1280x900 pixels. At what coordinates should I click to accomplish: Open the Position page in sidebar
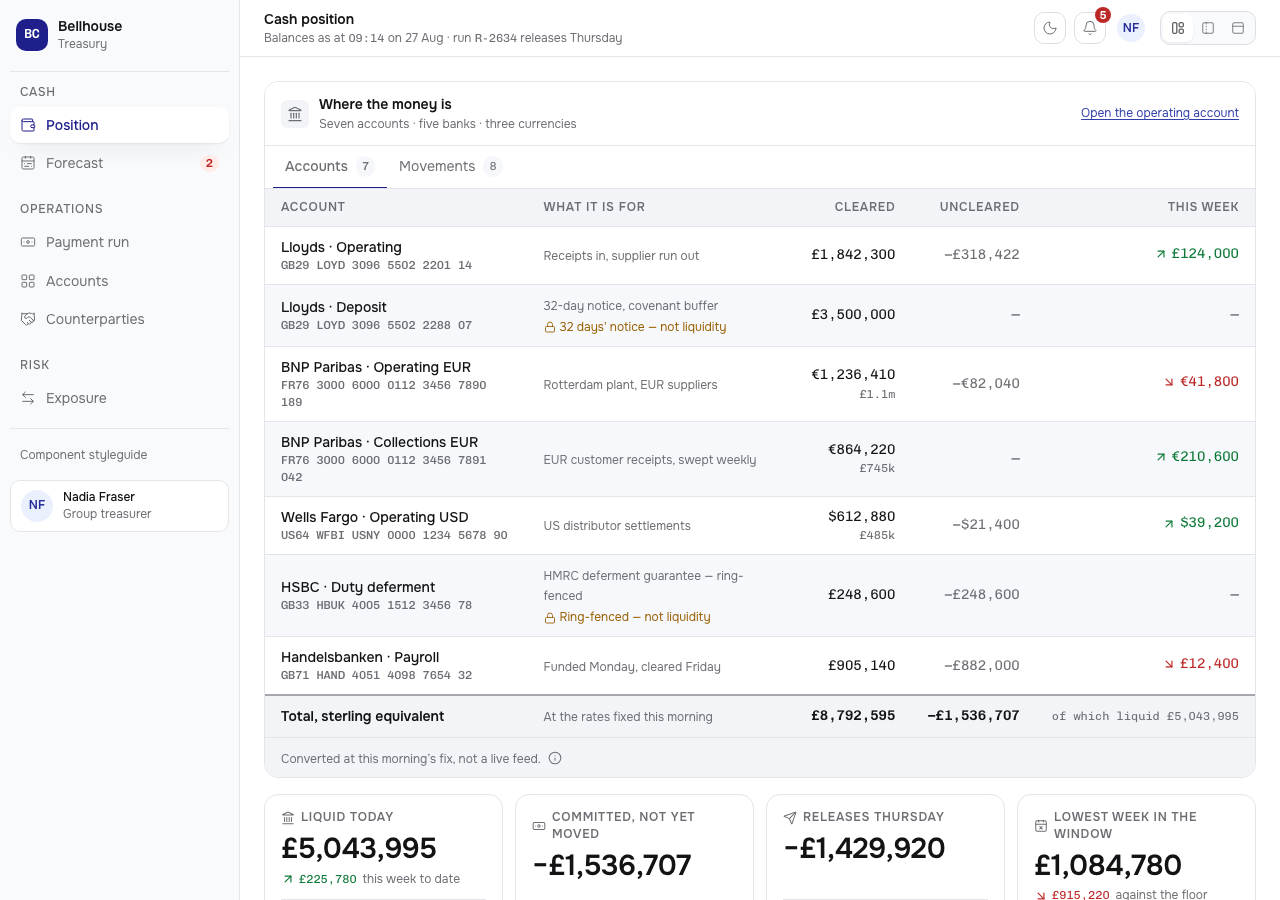coord(119,125)
